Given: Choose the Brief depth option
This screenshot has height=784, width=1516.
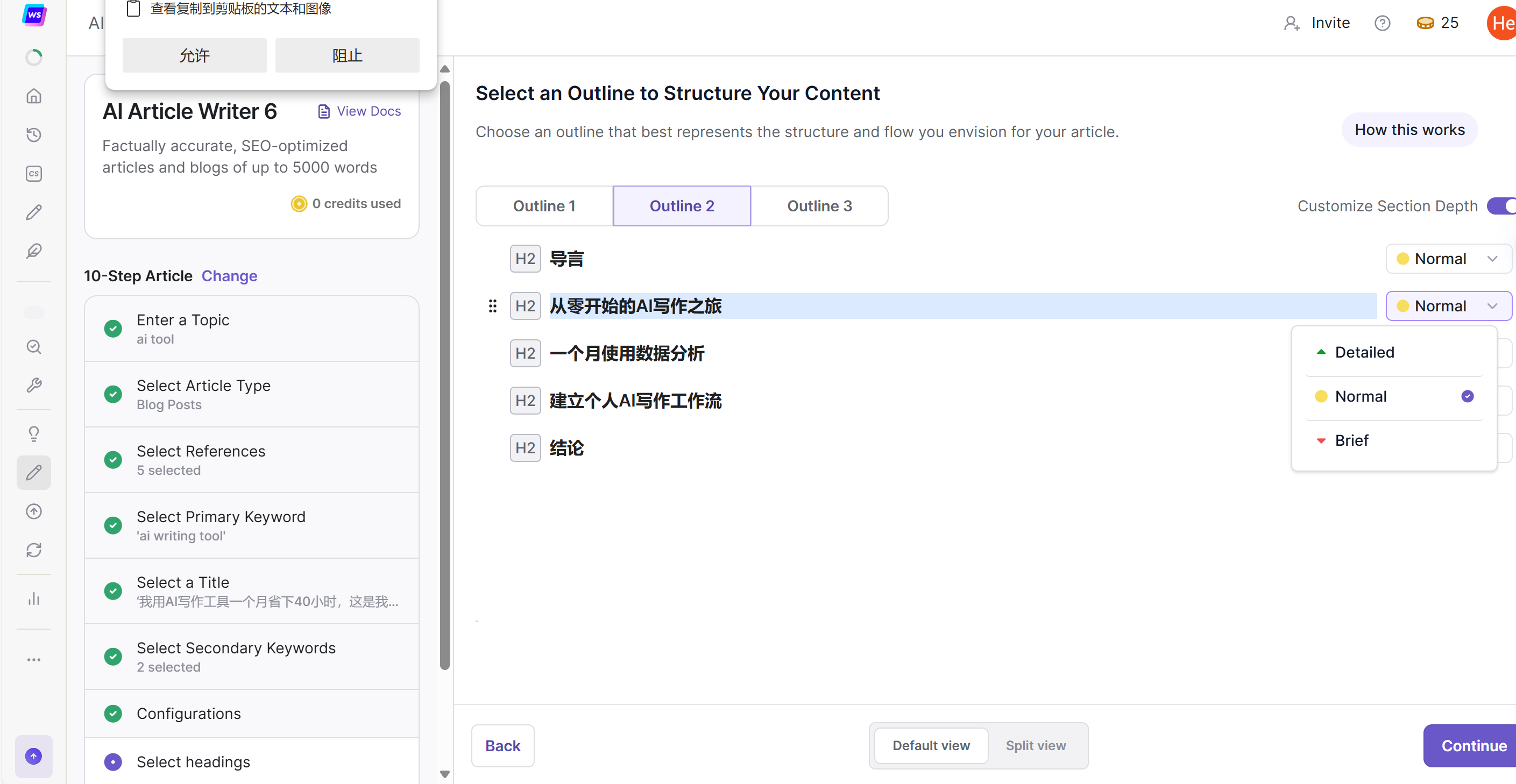Looking at the screenshot, I should tap(1351, 440).
